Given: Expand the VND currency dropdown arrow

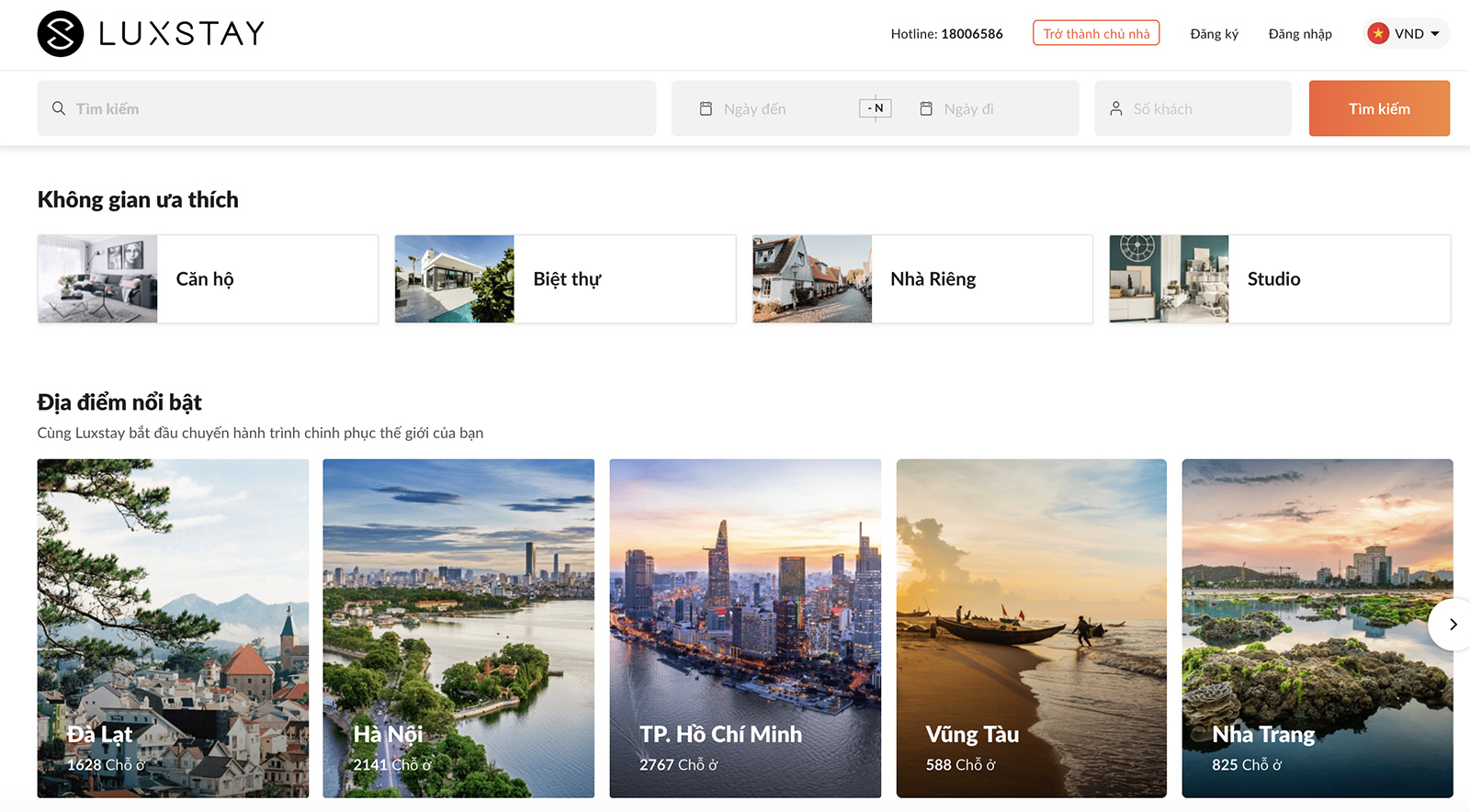Looking at the screenshot, I should coord(1435,34).
